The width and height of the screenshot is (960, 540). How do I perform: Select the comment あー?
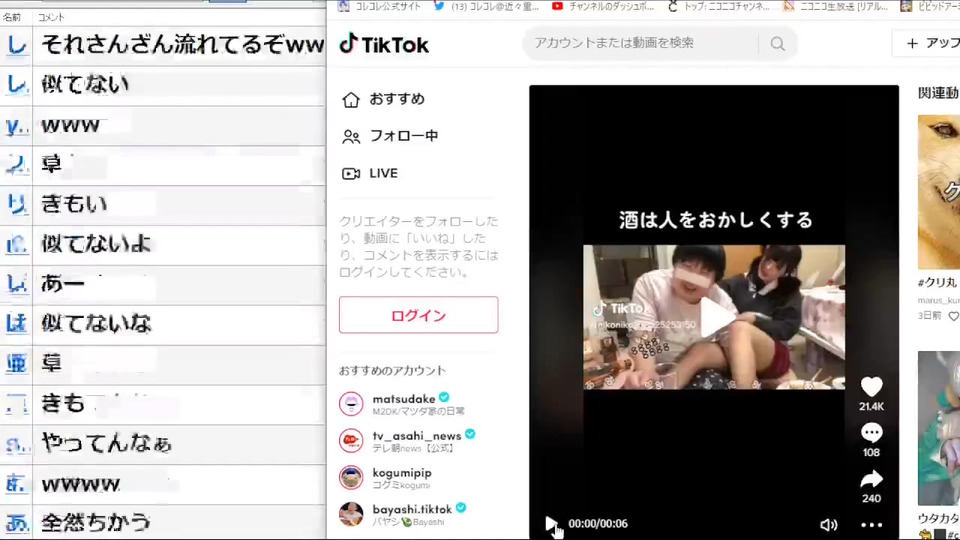(62, 283)
